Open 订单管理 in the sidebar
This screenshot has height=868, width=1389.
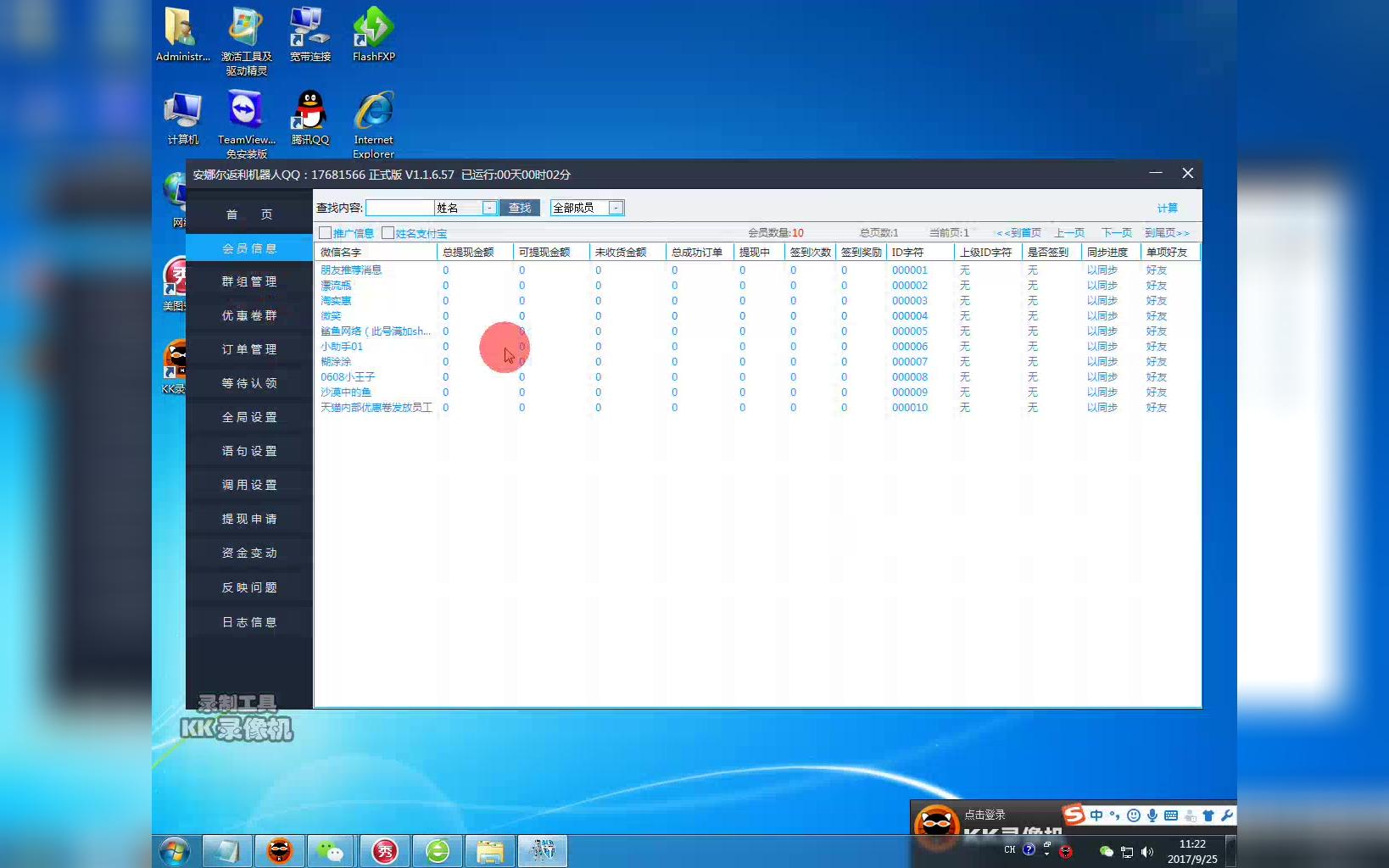[x=249, y=349]
